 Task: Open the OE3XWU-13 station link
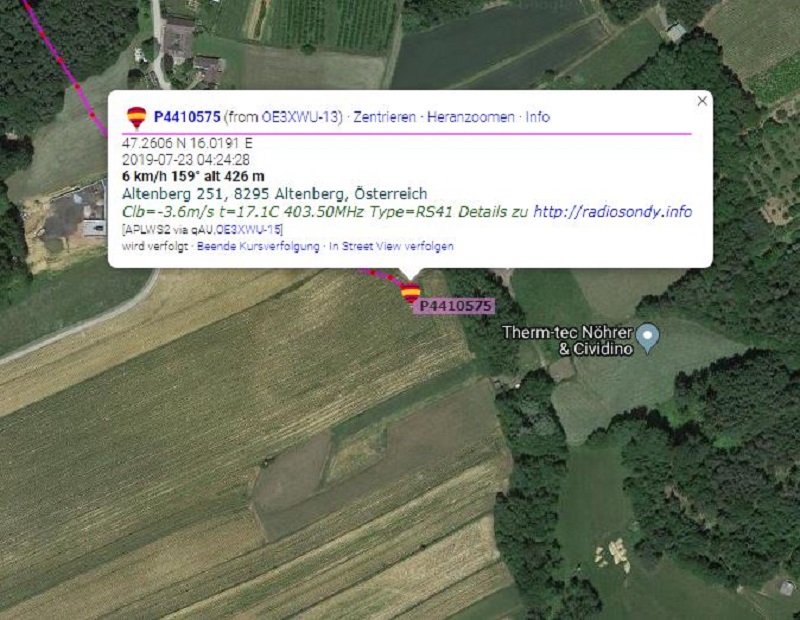point(300,117)
